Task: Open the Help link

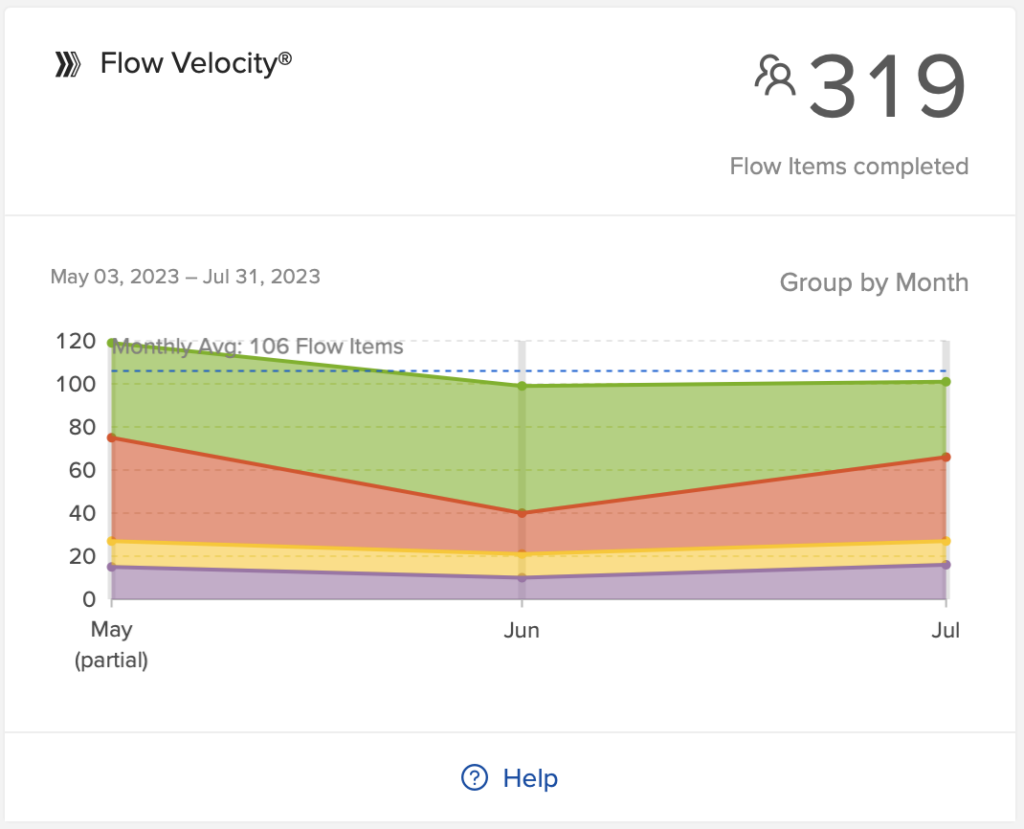Action: click(530, 778)
